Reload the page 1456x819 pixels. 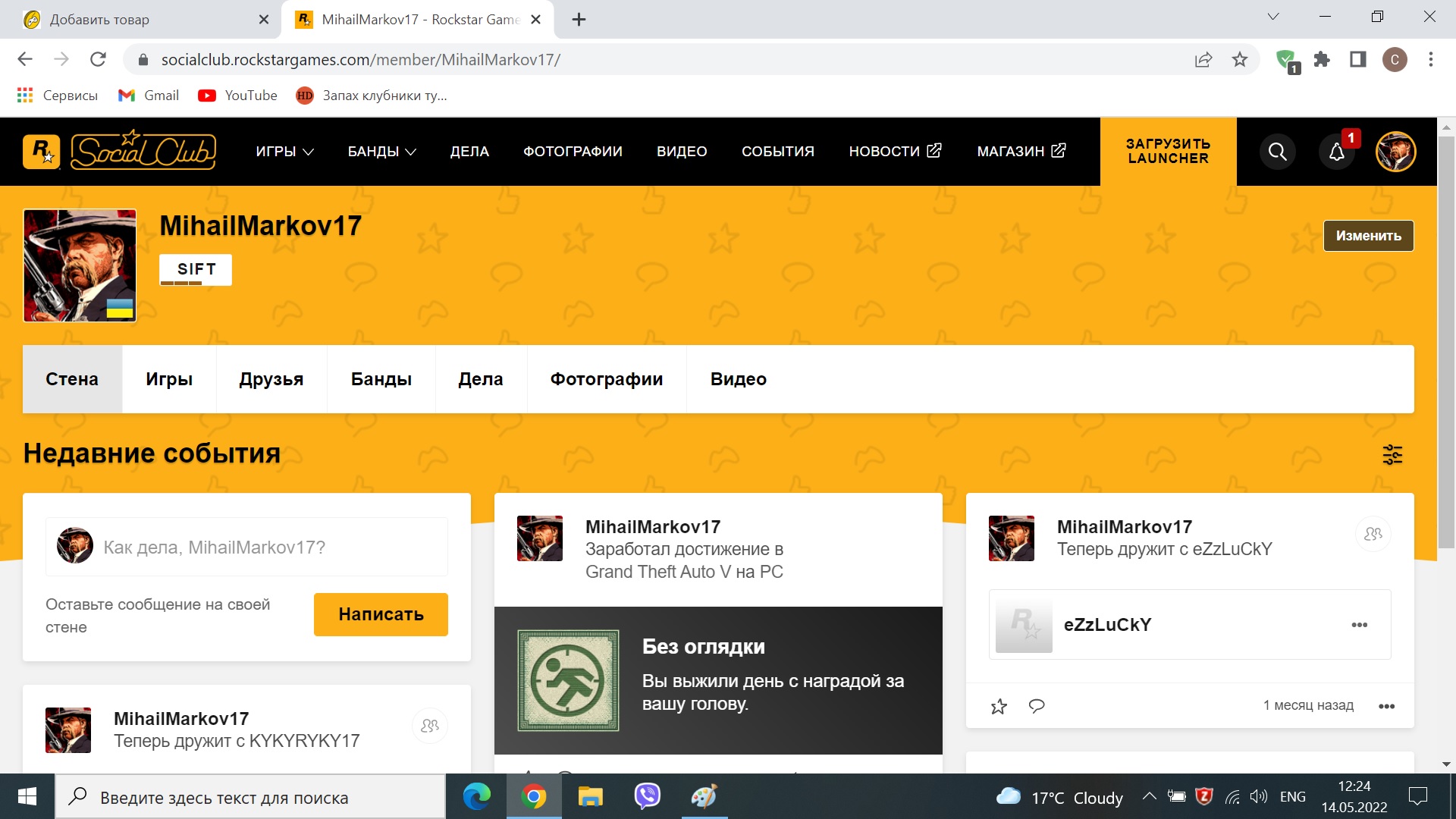pos(98,59)
